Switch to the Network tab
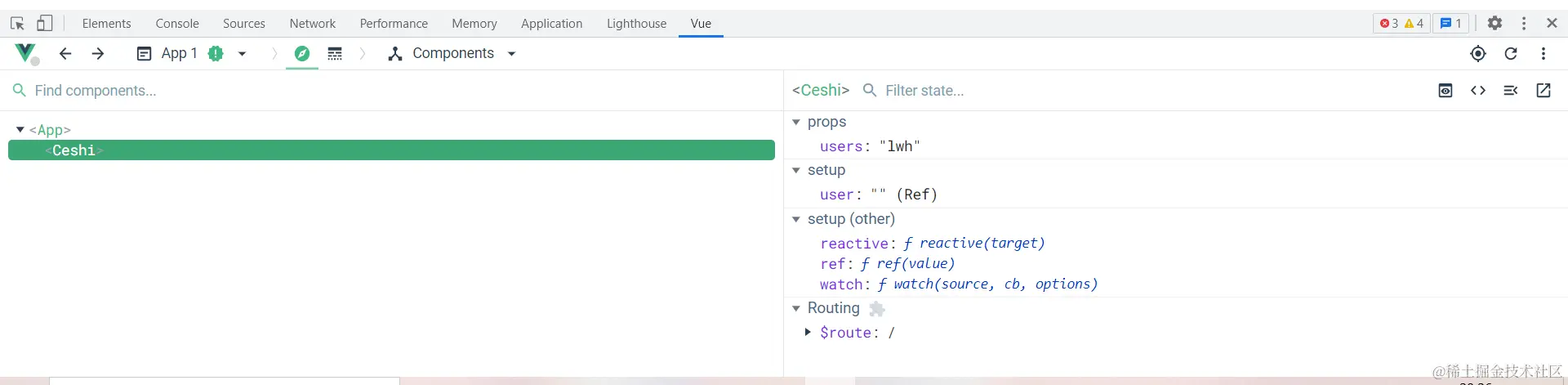1568x385 pixels. pyautogui.click(x=312, y=24)
